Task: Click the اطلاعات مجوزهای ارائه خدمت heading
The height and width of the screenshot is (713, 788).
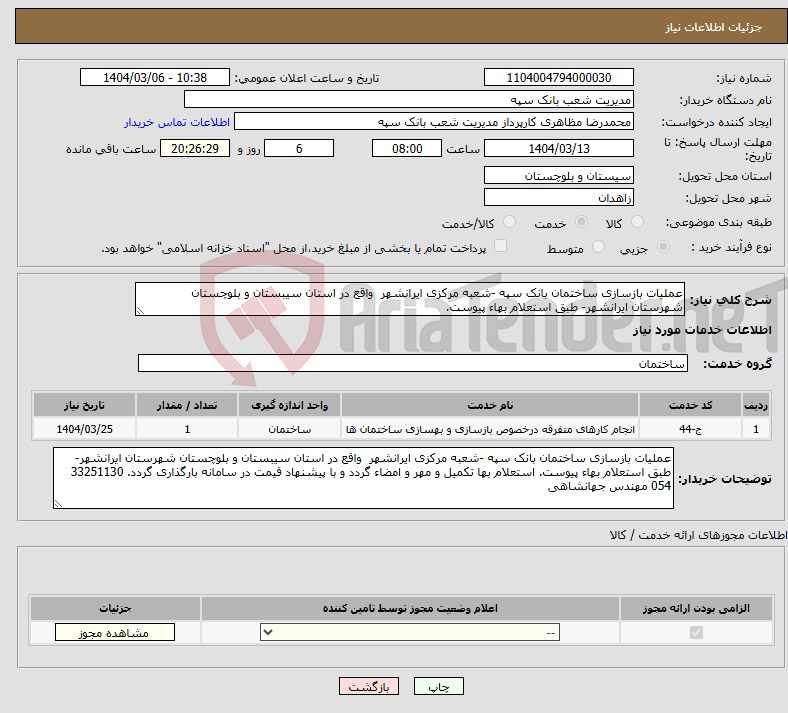Action: pos(698,535)
